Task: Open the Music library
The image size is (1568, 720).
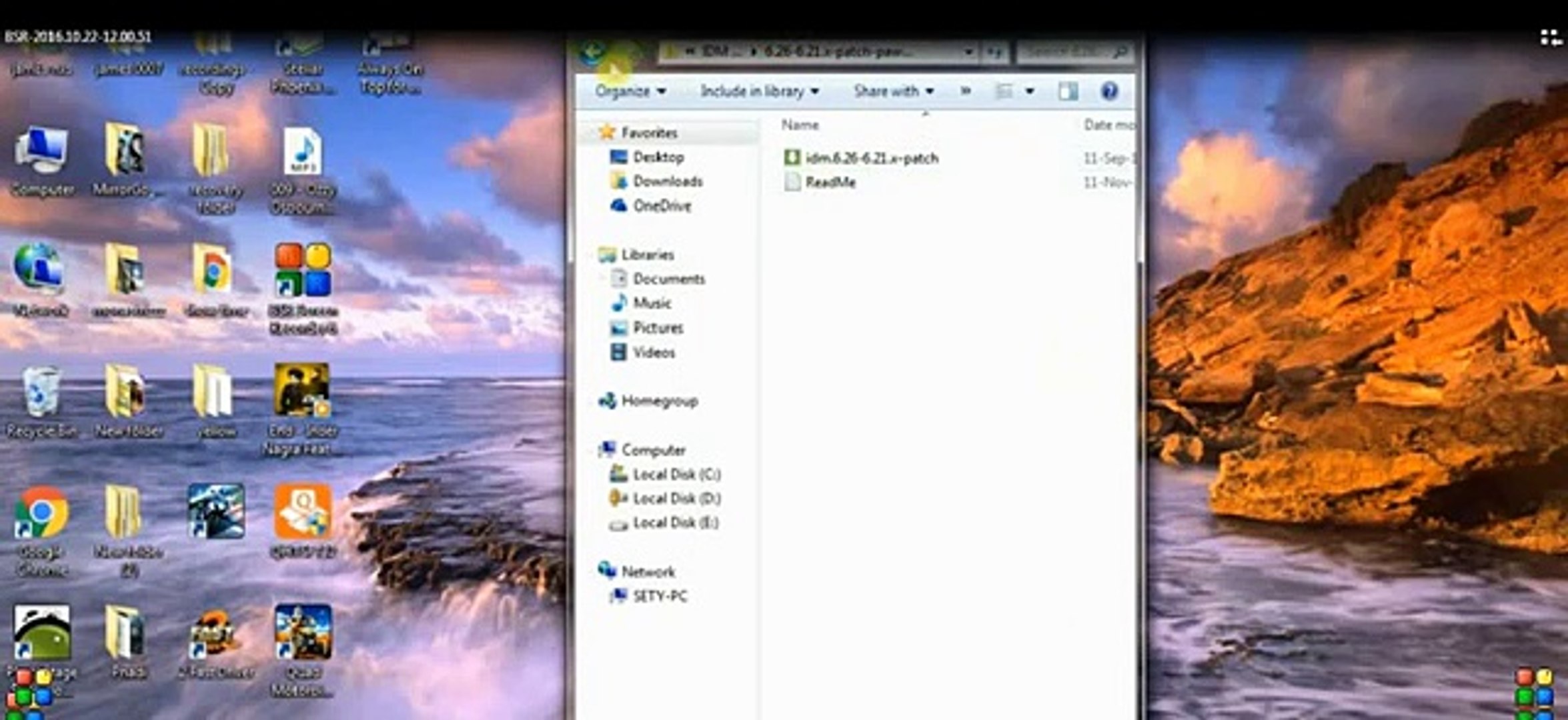Action: tap(642, 303)
